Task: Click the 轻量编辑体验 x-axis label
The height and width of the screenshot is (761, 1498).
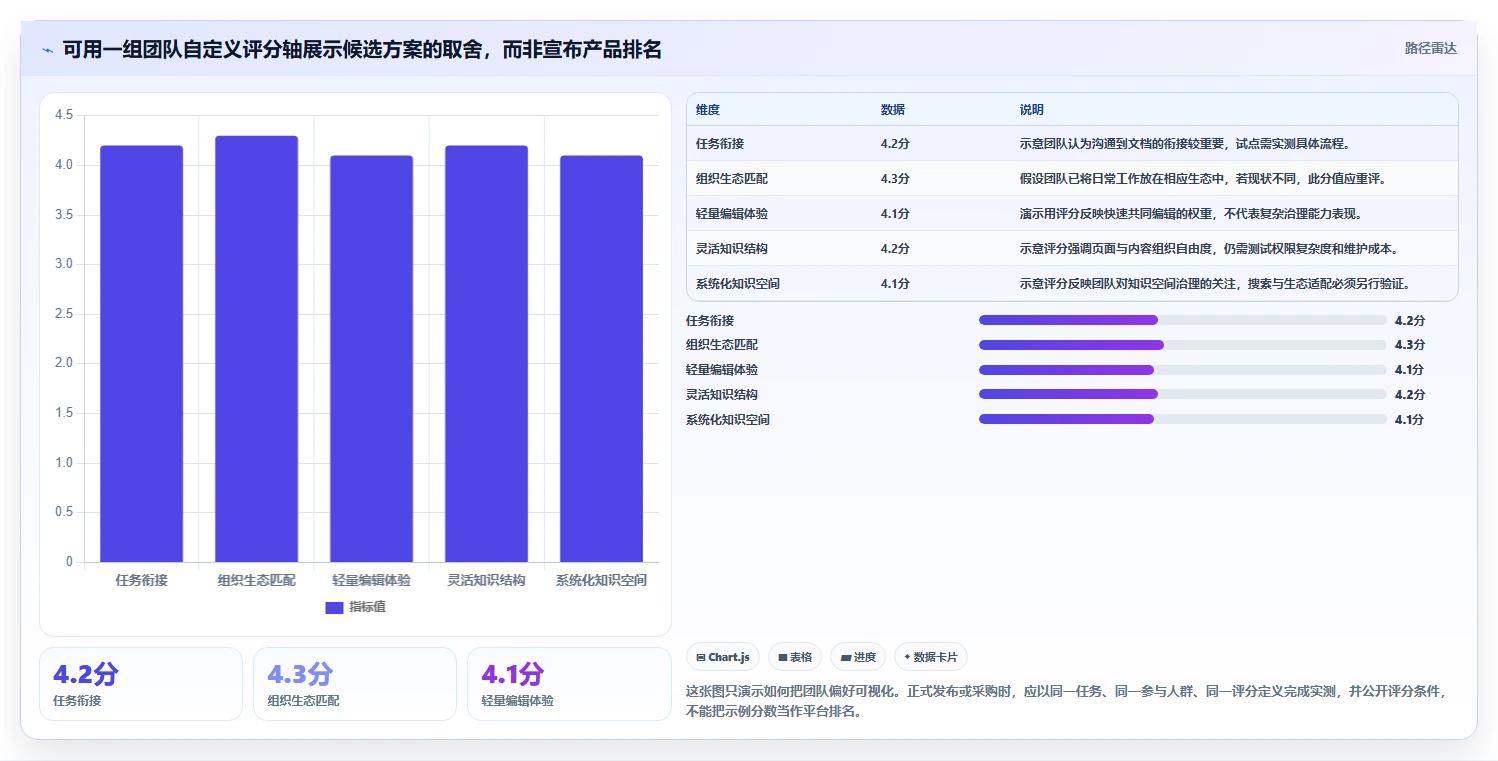Action: point(371,580)
